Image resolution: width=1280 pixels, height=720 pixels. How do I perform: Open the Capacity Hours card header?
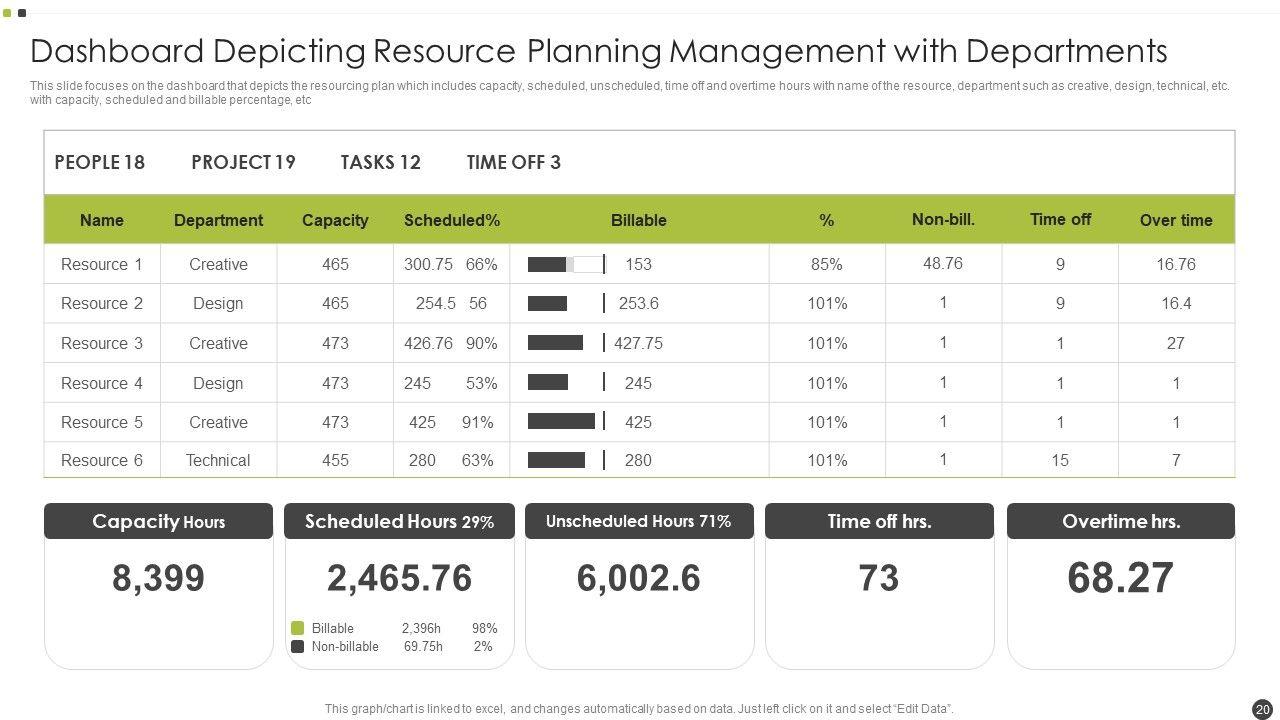coord(158,522)
